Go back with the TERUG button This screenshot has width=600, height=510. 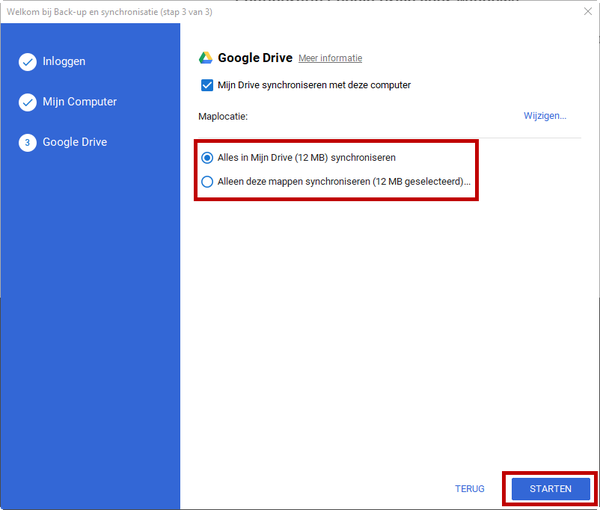470,489
